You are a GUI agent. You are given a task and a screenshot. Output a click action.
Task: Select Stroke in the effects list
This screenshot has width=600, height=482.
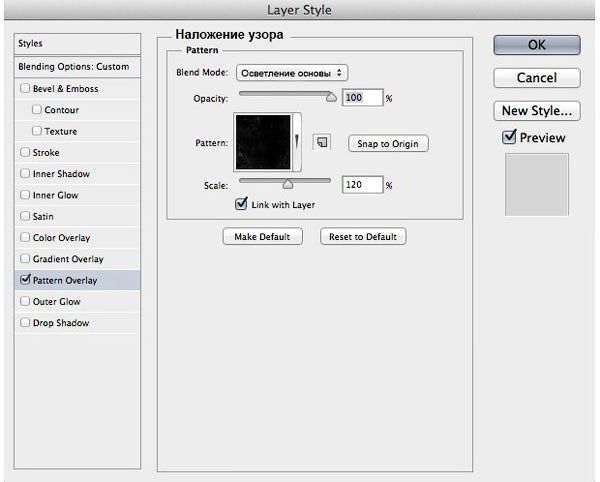[47, 153]
